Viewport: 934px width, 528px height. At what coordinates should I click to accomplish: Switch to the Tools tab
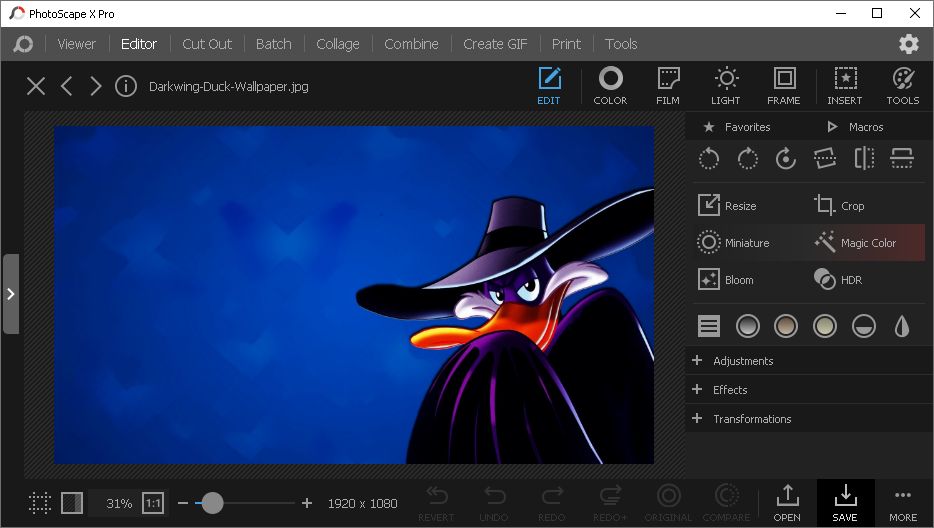[x=621, y=44]
